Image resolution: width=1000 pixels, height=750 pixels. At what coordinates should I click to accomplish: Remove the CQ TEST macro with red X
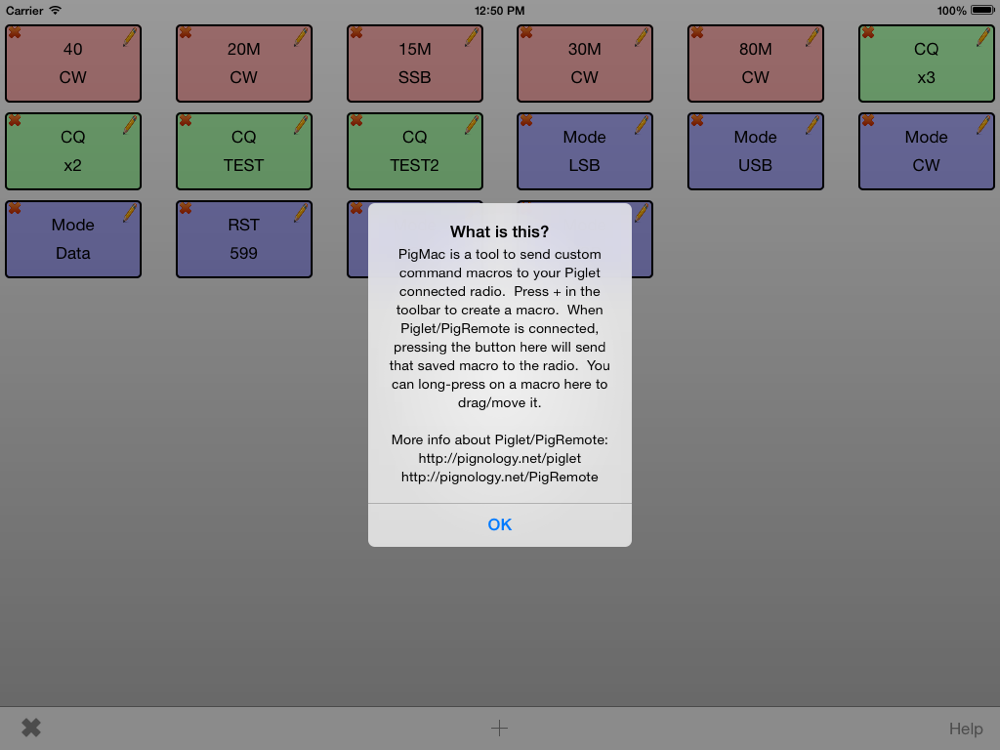tap(186, 121)
